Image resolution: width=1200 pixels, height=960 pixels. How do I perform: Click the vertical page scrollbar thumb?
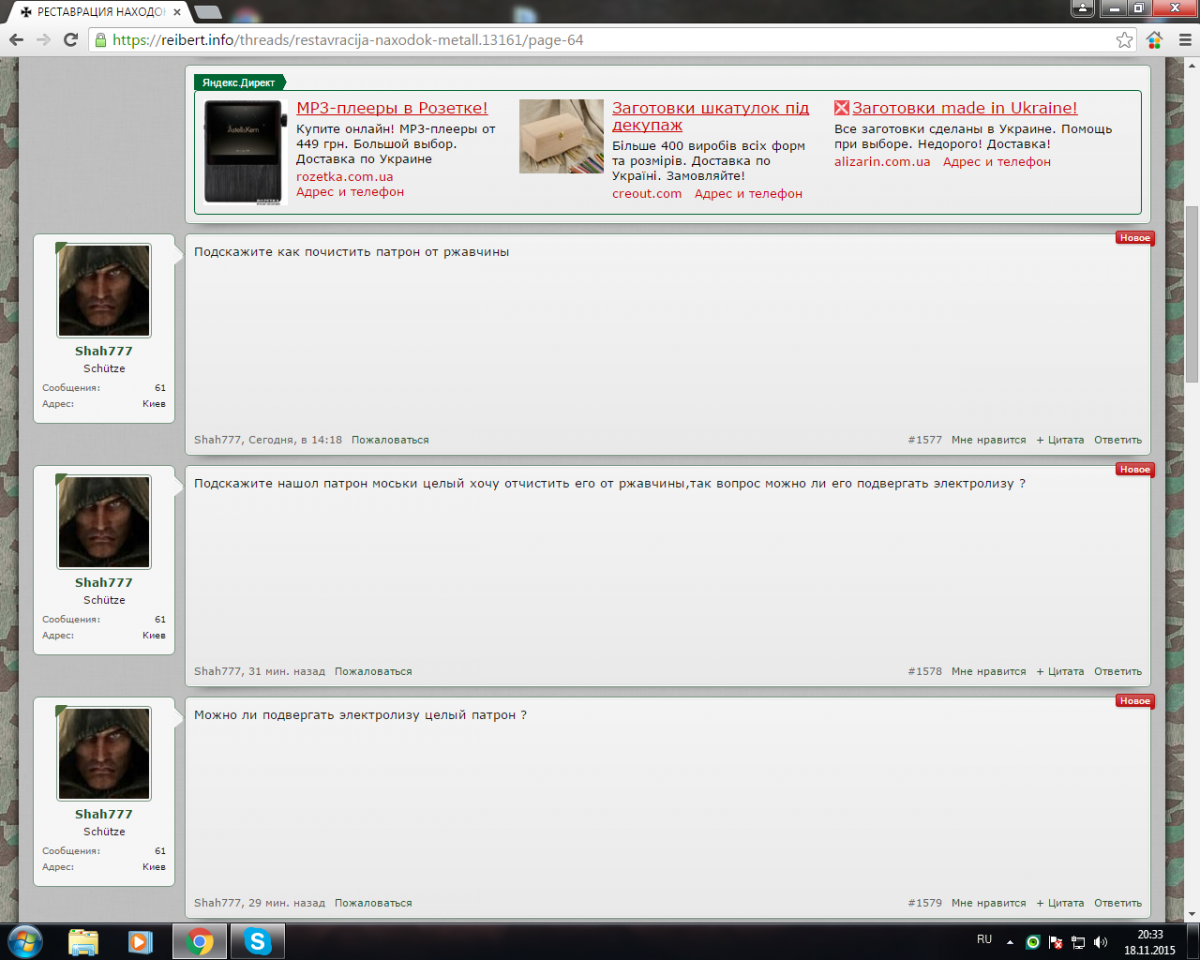pyautogui.click(x=1192, y=292)
